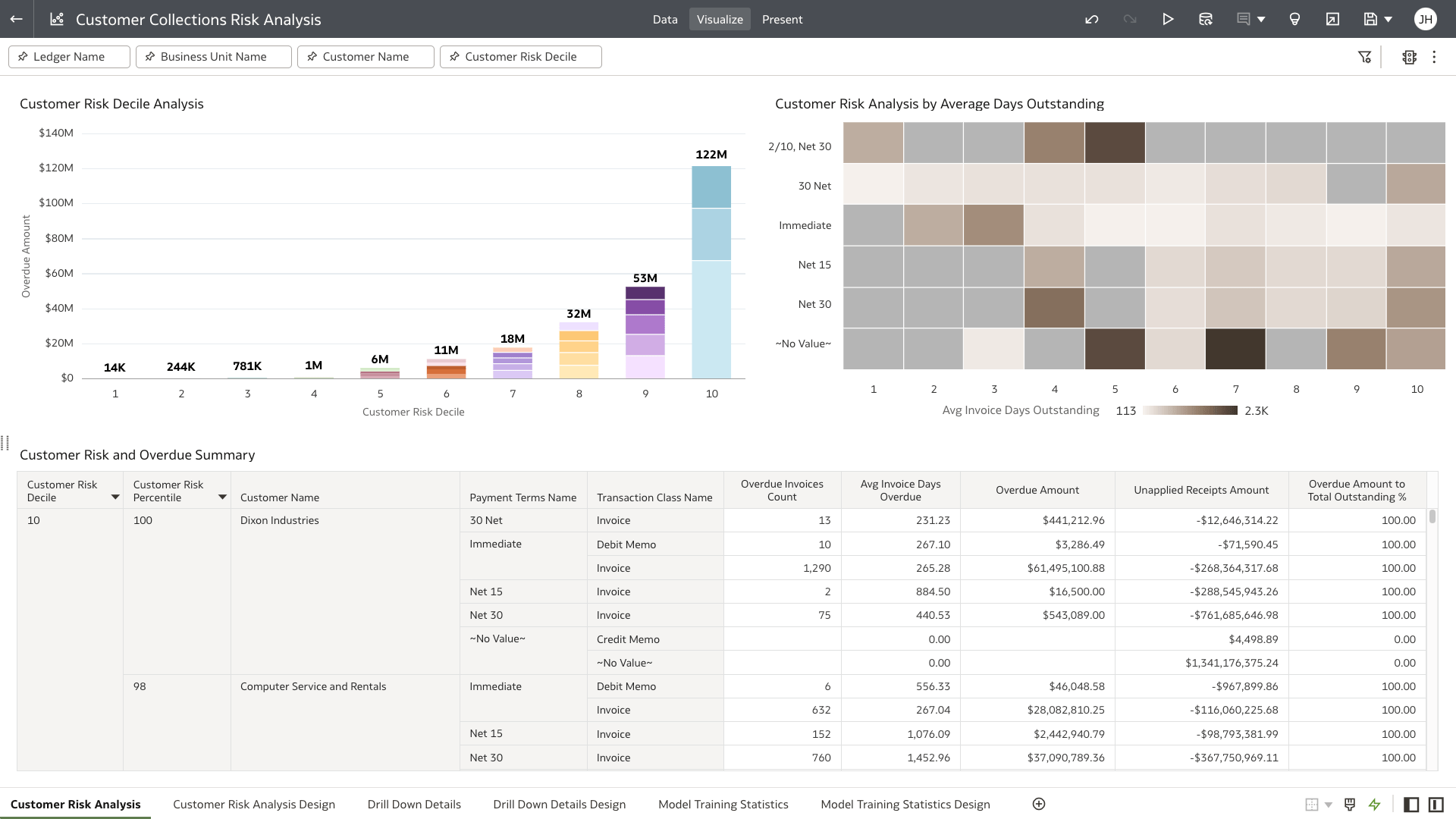Click the filter funnel icon

[x=1365, y=57]
